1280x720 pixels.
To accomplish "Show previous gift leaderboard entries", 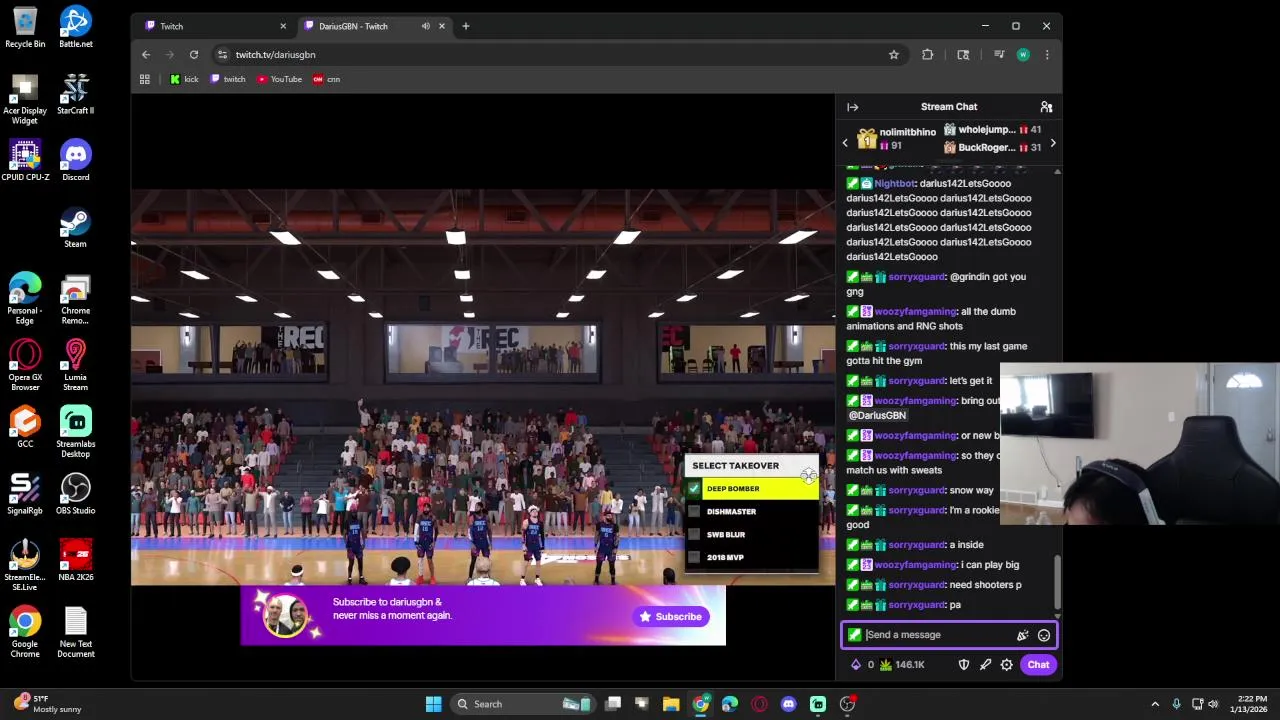I will point(845,143).
